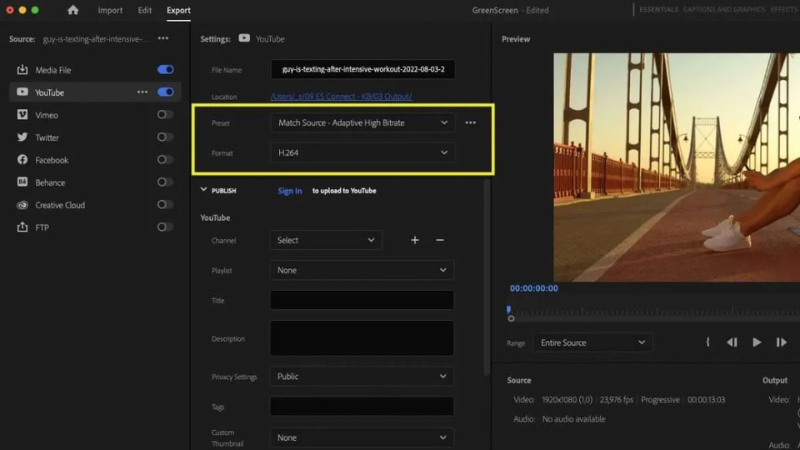The image size is (800, 450).
Task: Open the H.264 Format dropdown
Action: [362, 152]
